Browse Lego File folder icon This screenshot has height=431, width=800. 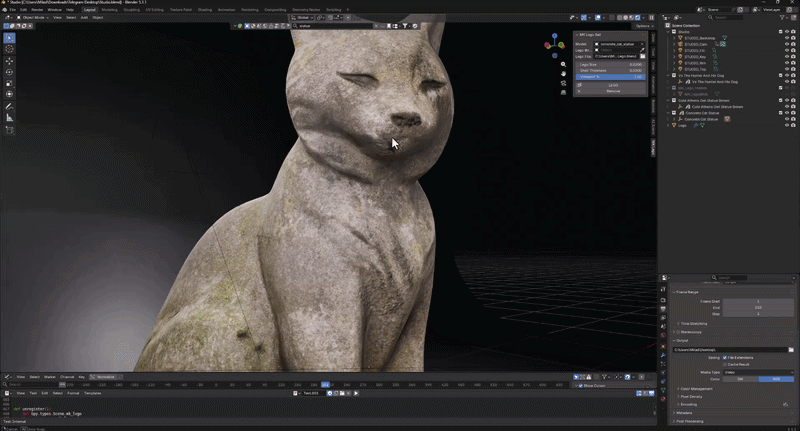[643, 56]
